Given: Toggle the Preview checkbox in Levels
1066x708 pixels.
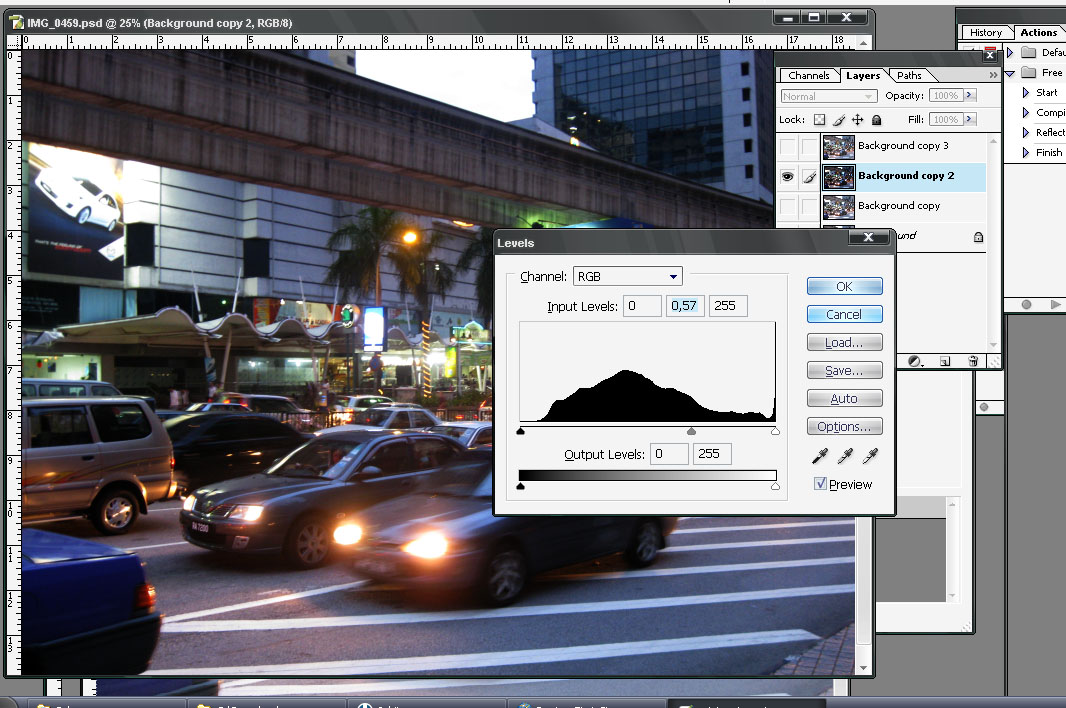Looking at the screenshot, I should click(821, 484).
